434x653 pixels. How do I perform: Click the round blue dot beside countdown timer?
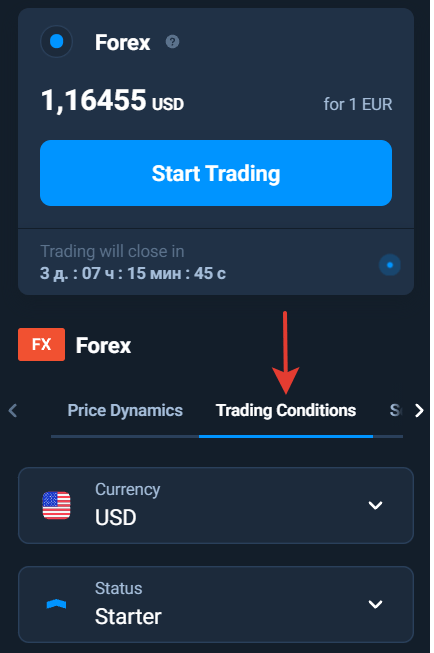tap(390, 265)
